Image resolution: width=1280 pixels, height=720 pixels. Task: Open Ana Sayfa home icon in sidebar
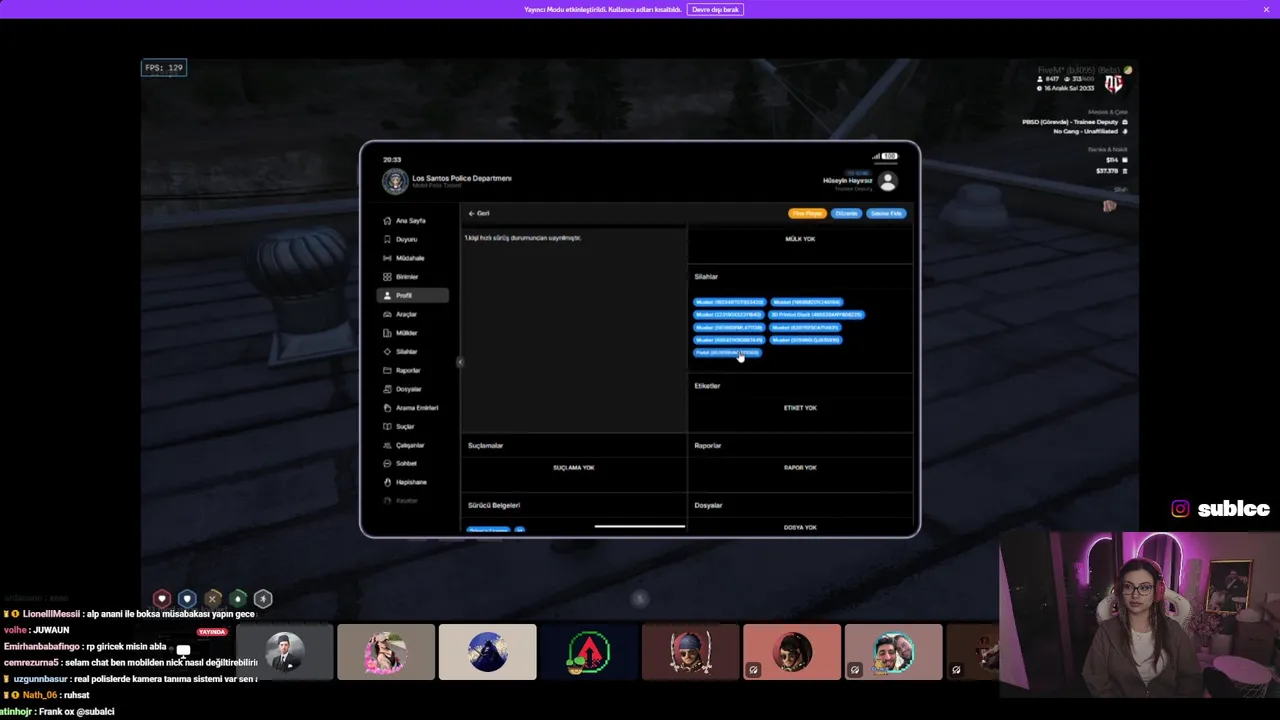[387, 221]
